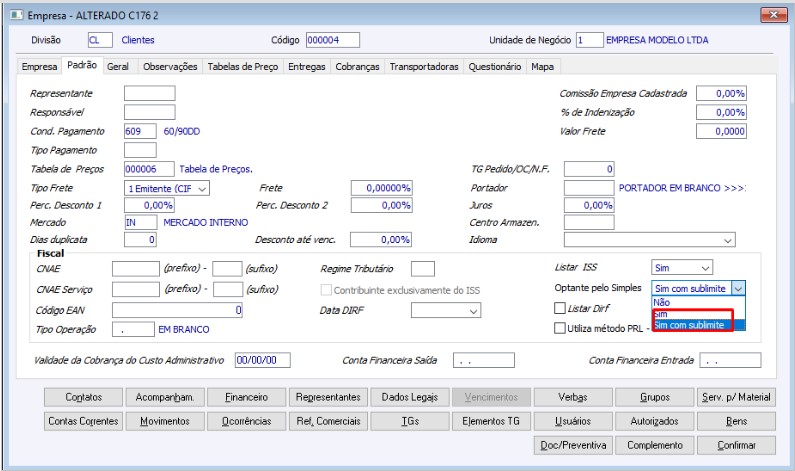Click the Financeiro button

pyautogui.click(x=246, y=397)
